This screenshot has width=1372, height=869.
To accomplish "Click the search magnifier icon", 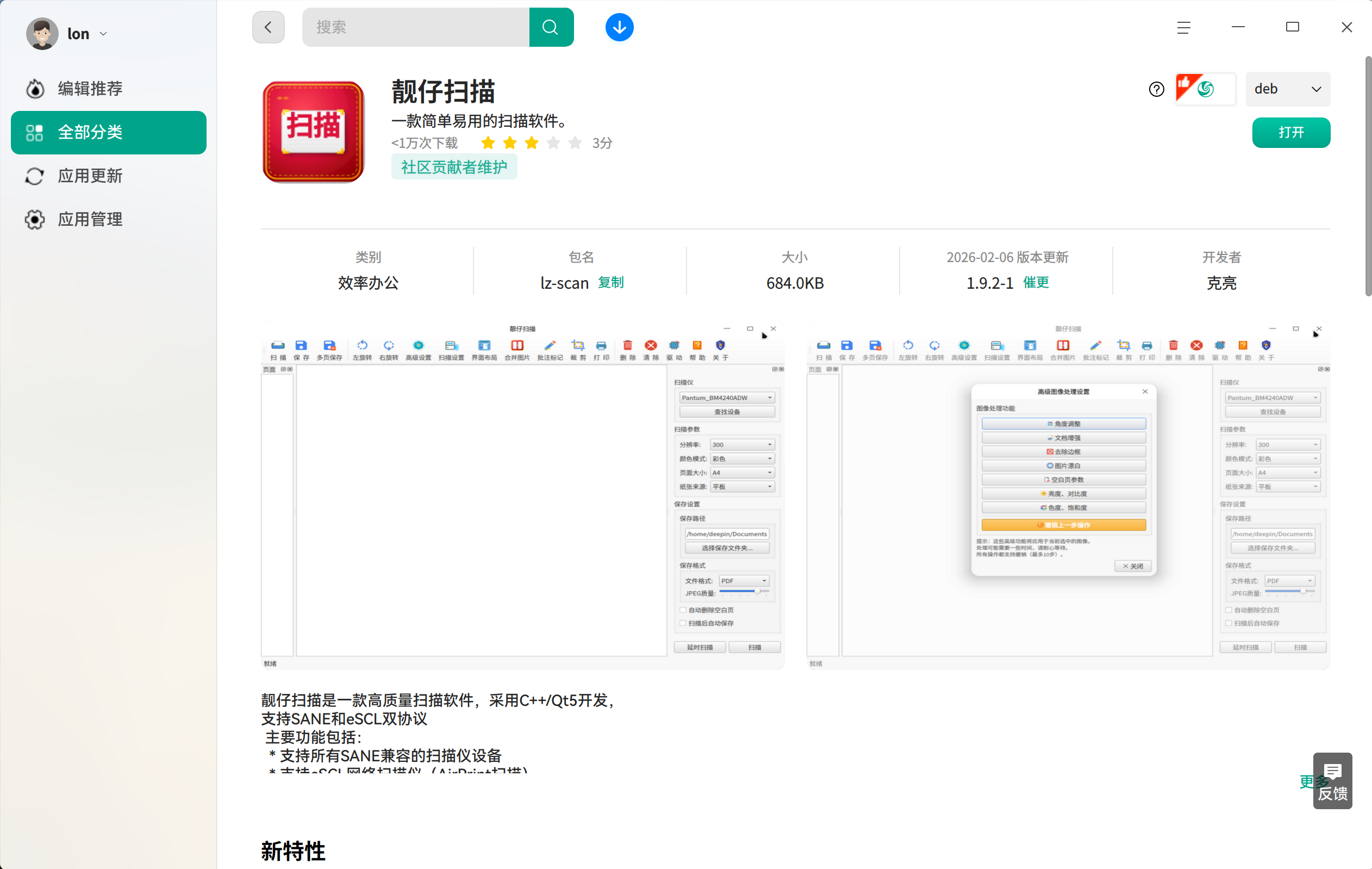I will click(x=551, y=27).
